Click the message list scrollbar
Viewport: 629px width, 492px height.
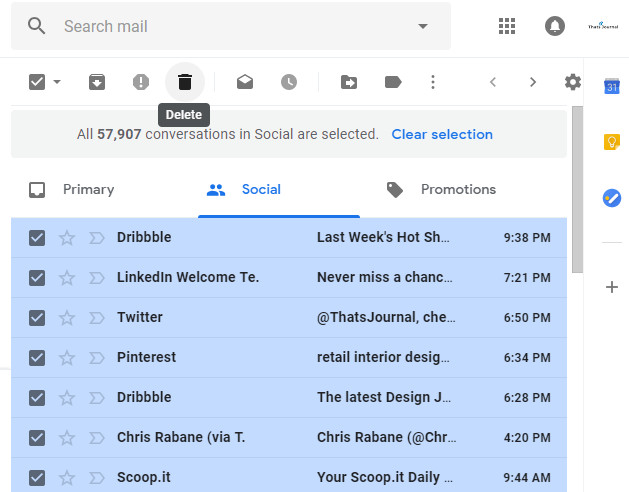point(577,189)
